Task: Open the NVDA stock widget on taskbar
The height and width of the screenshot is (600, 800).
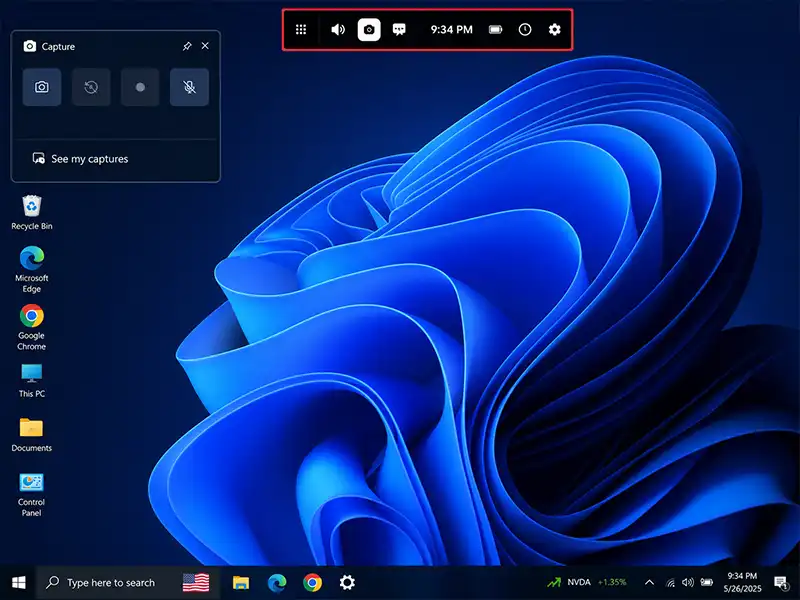Action: click(x=587, y=582)
